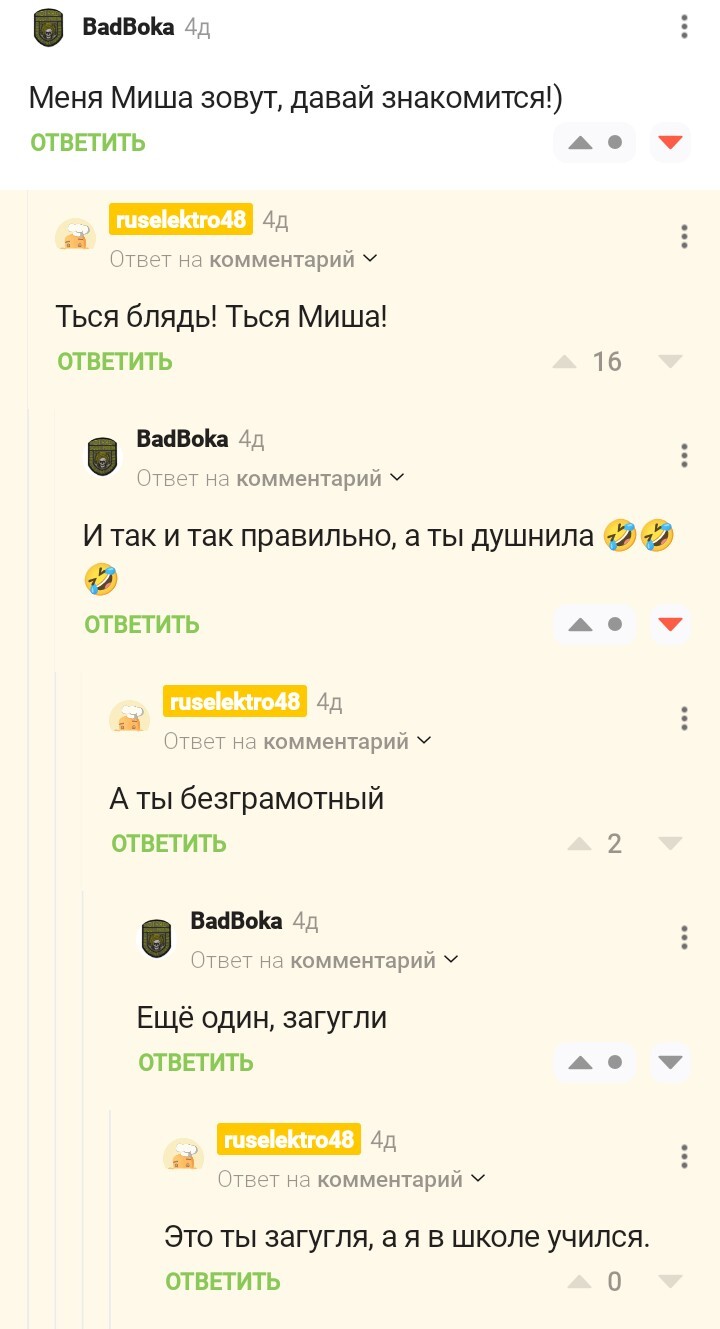
Task: Upvote the 'Меня Миша зовут' comment
Action: (x=581, y=143)
